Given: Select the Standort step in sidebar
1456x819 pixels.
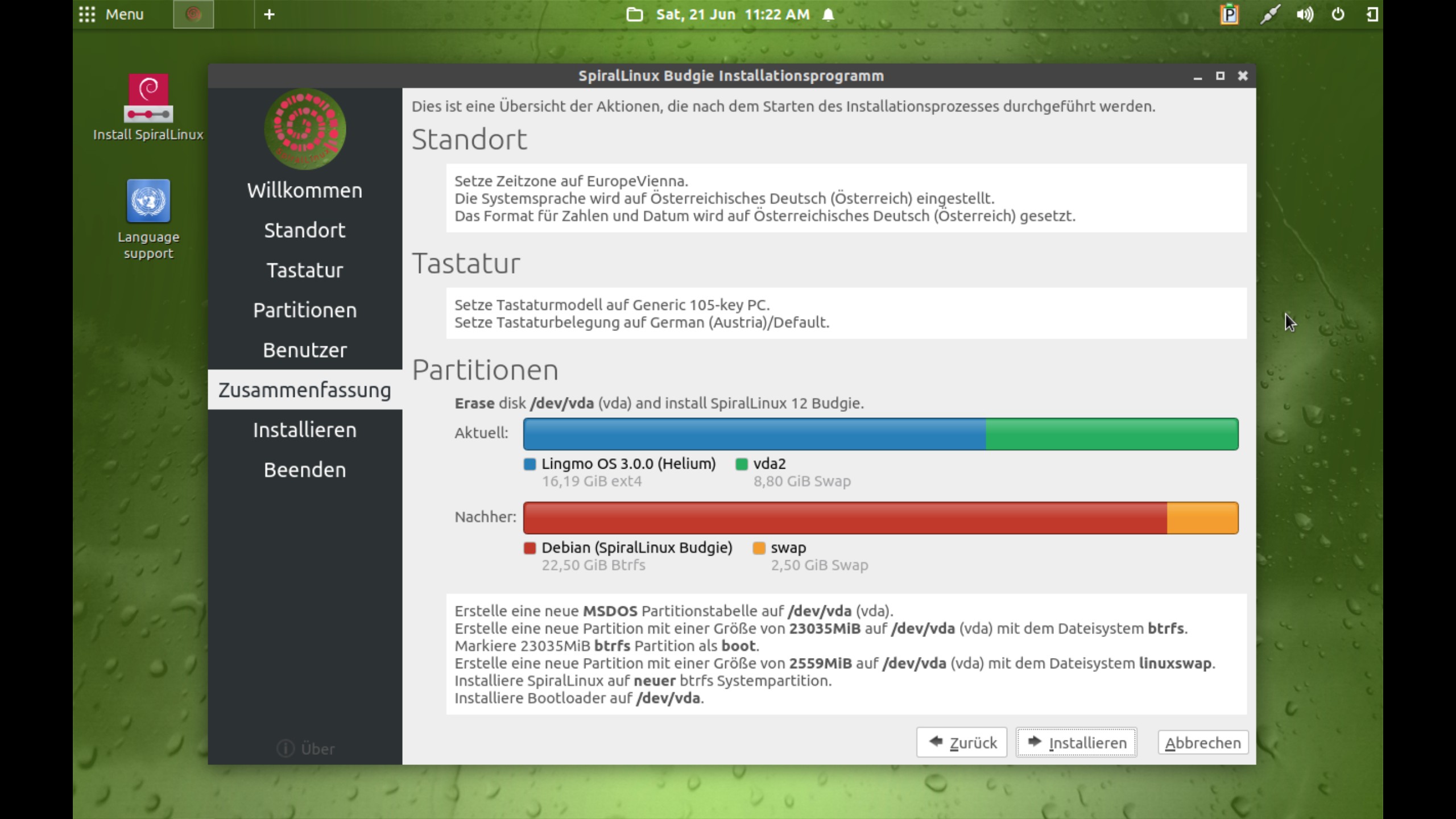Looking at the screenshot, I should pyautogui.click(x=305, y=230).
